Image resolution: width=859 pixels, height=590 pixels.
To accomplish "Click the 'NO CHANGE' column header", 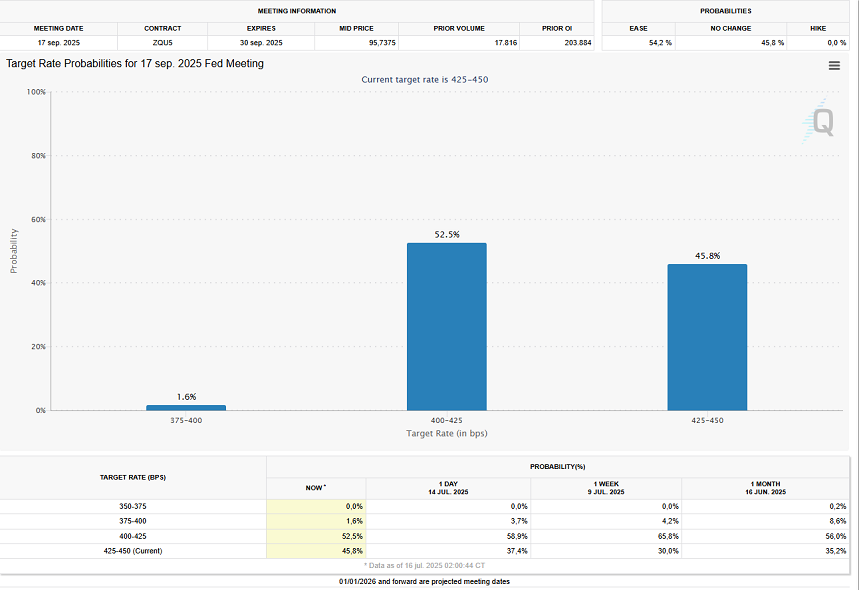I will click(x=731, y=28).
